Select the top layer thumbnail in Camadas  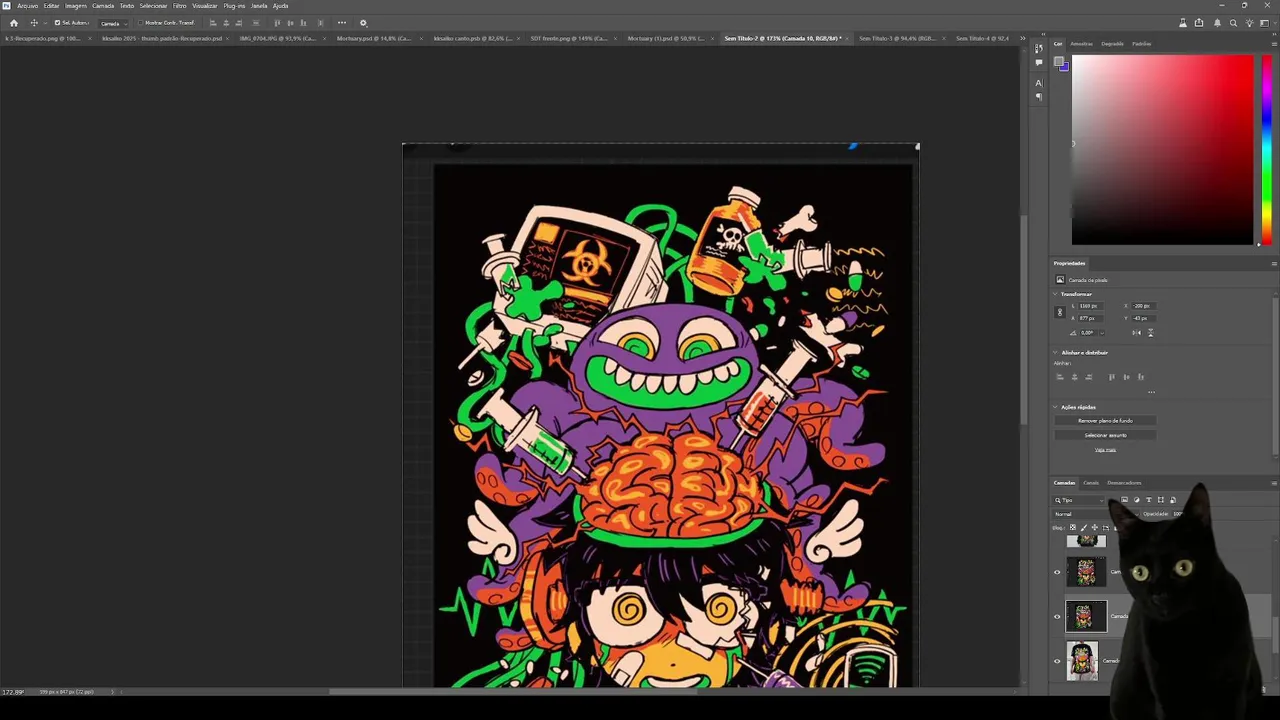(x=1086, y=541)
